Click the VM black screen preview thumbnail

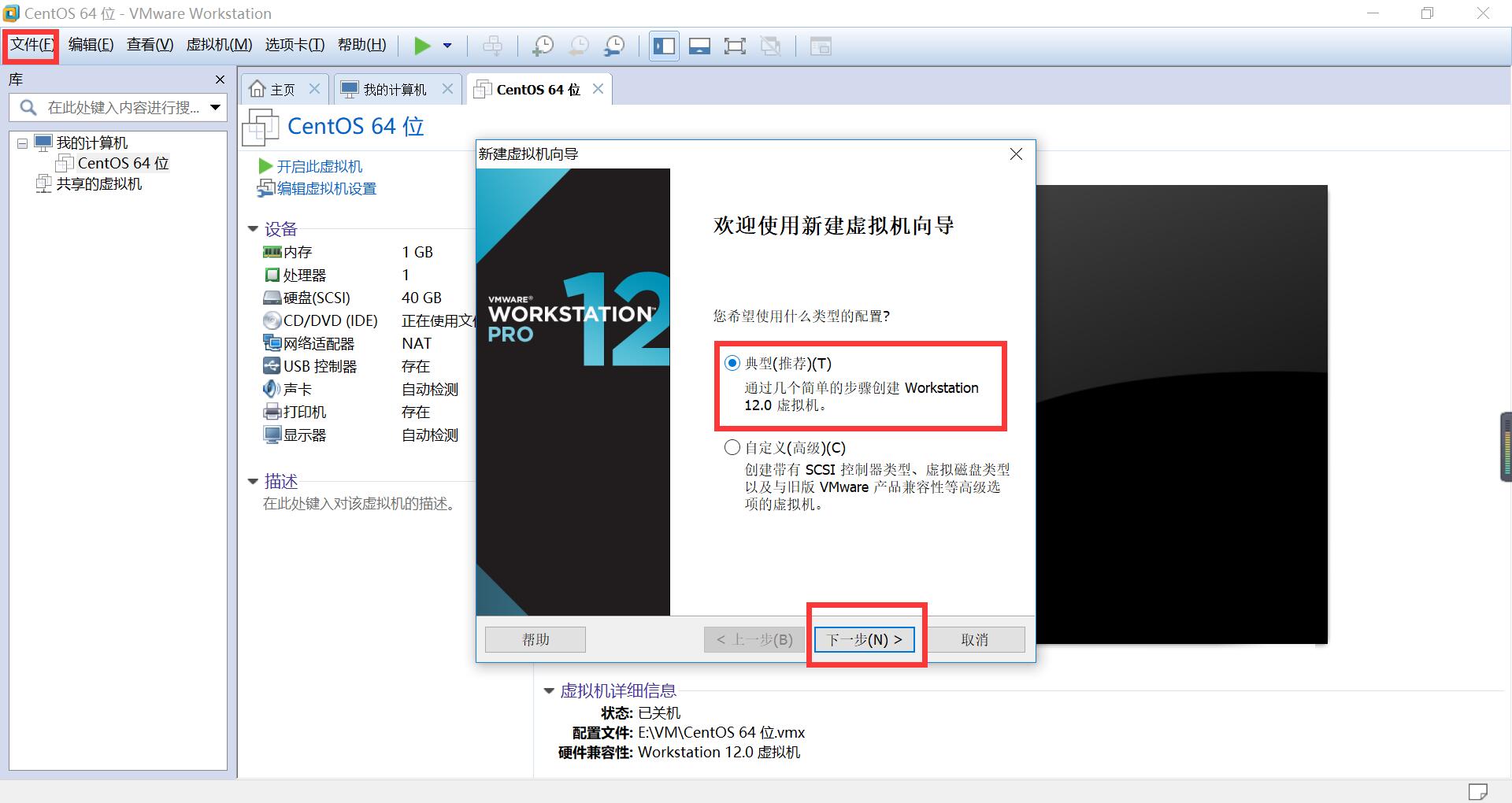1181,414
